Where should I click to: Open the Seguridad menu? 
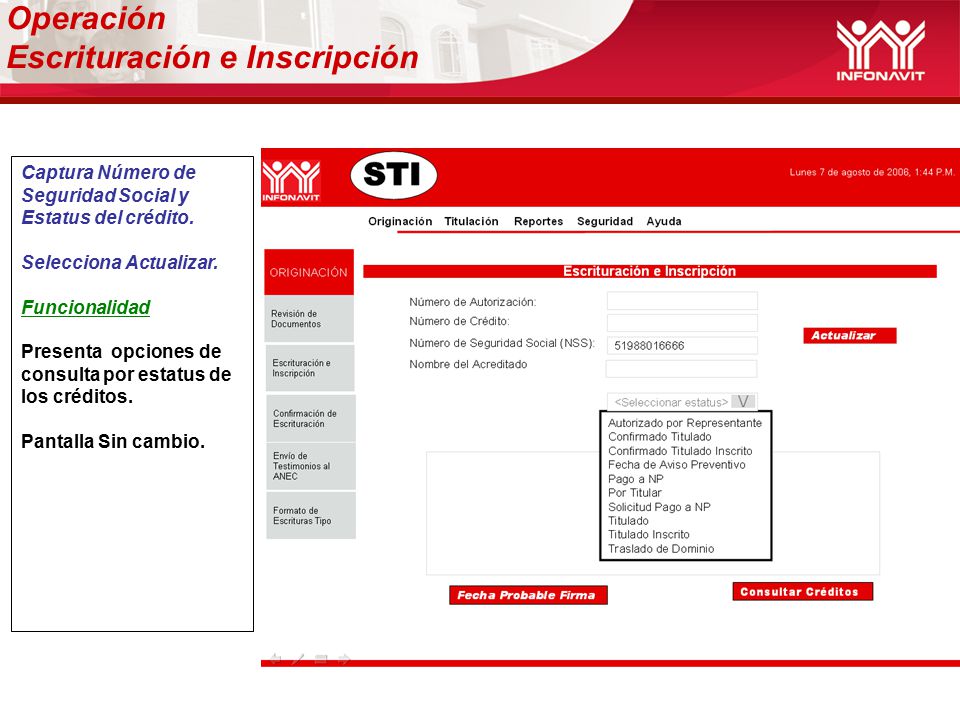tap(605, 222)
